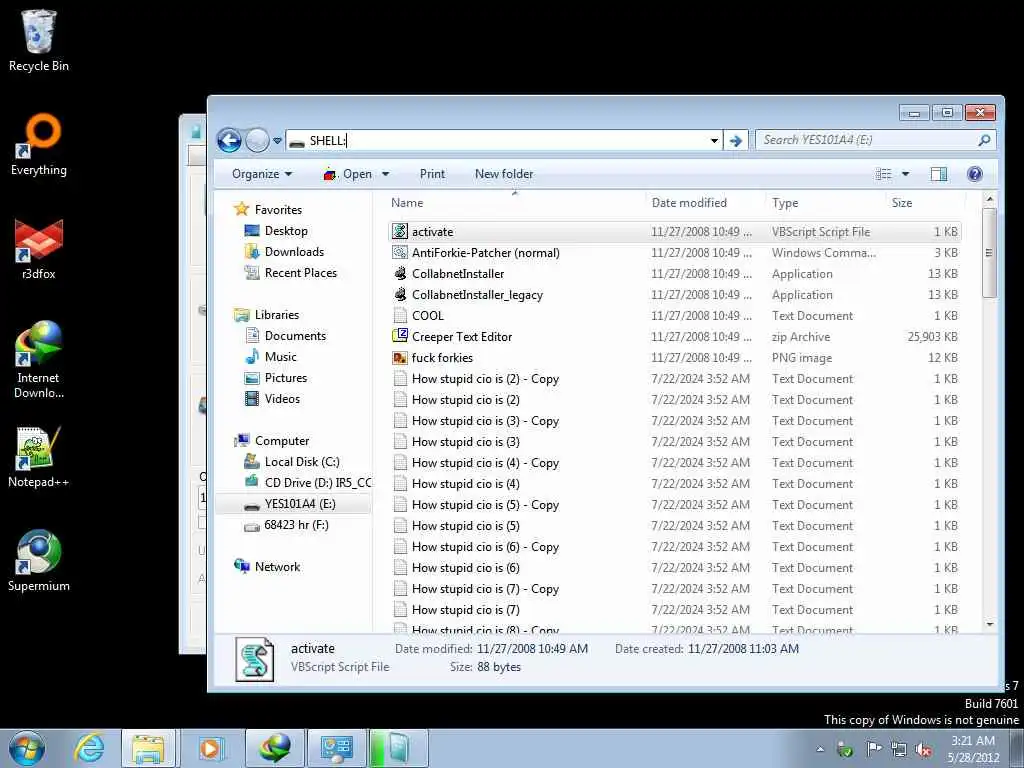Click the Go arrow beside address bar

tap(736, 140)
